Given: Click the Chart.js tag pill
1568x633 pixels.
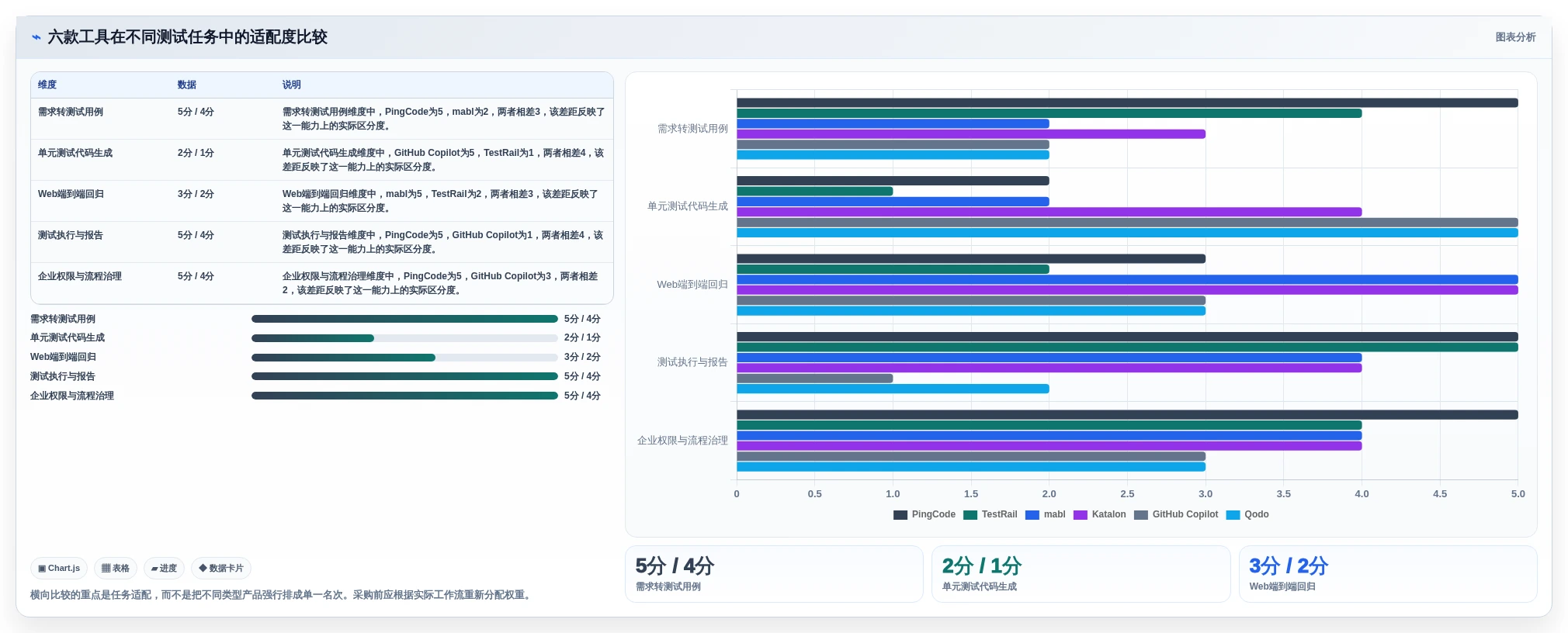Looking at the screenshot, I should pyautogui.click(x=59, y=568).
